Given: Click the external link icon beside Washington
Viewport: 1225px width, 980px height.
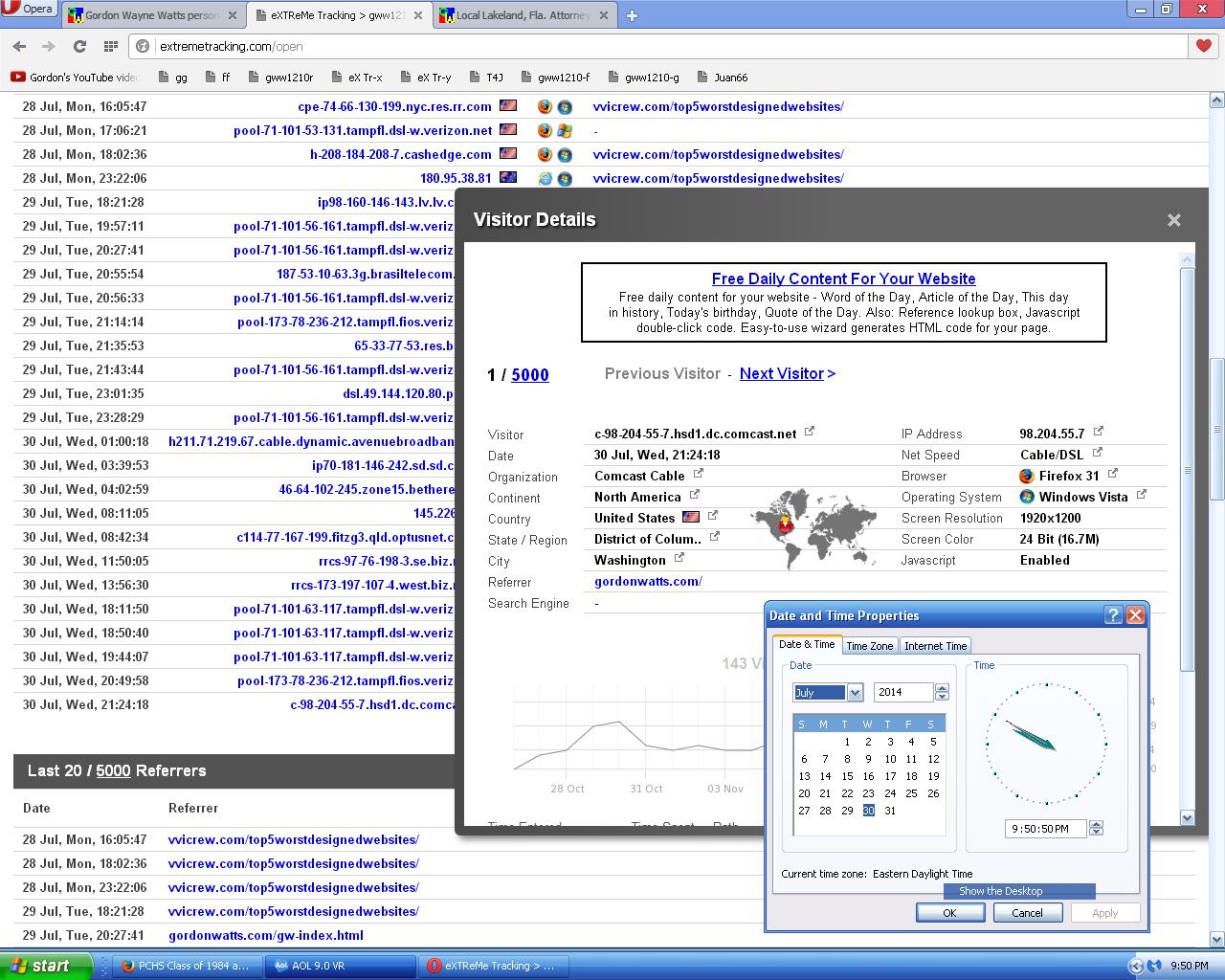Looking at the screenshot, I should (x=679, y=558).
